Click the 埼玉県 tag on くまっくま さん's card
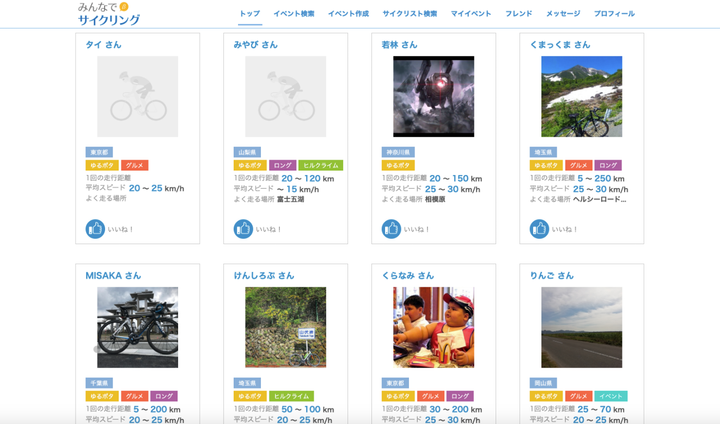This screenshot has width=720, height=424. pos(543,152)
